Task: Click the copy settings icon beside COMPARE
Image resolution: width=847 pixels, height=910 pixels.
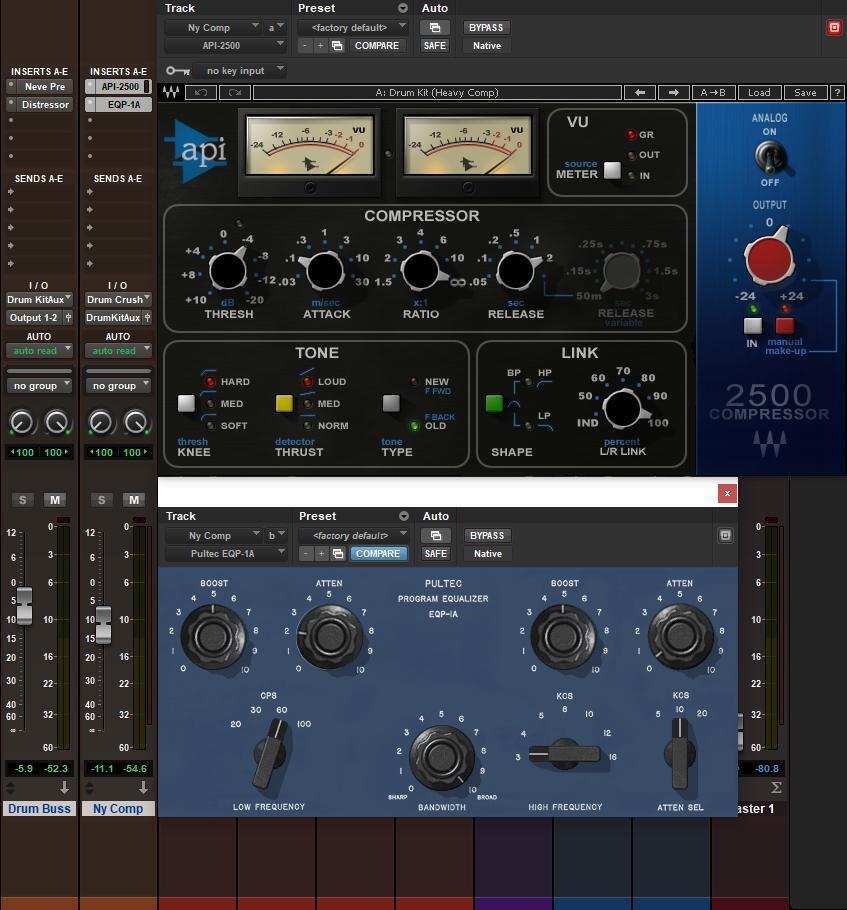Action: tap(337, 45)
